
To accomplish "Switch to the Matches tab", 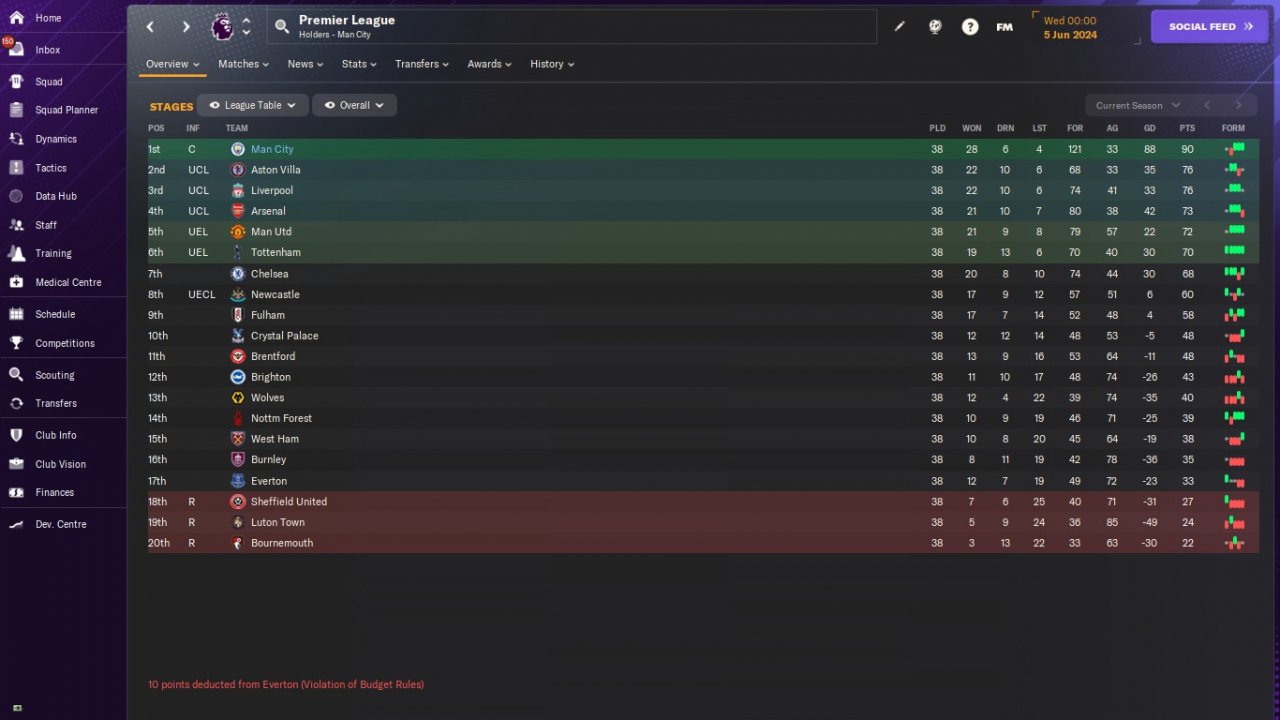I will point(244,64).
